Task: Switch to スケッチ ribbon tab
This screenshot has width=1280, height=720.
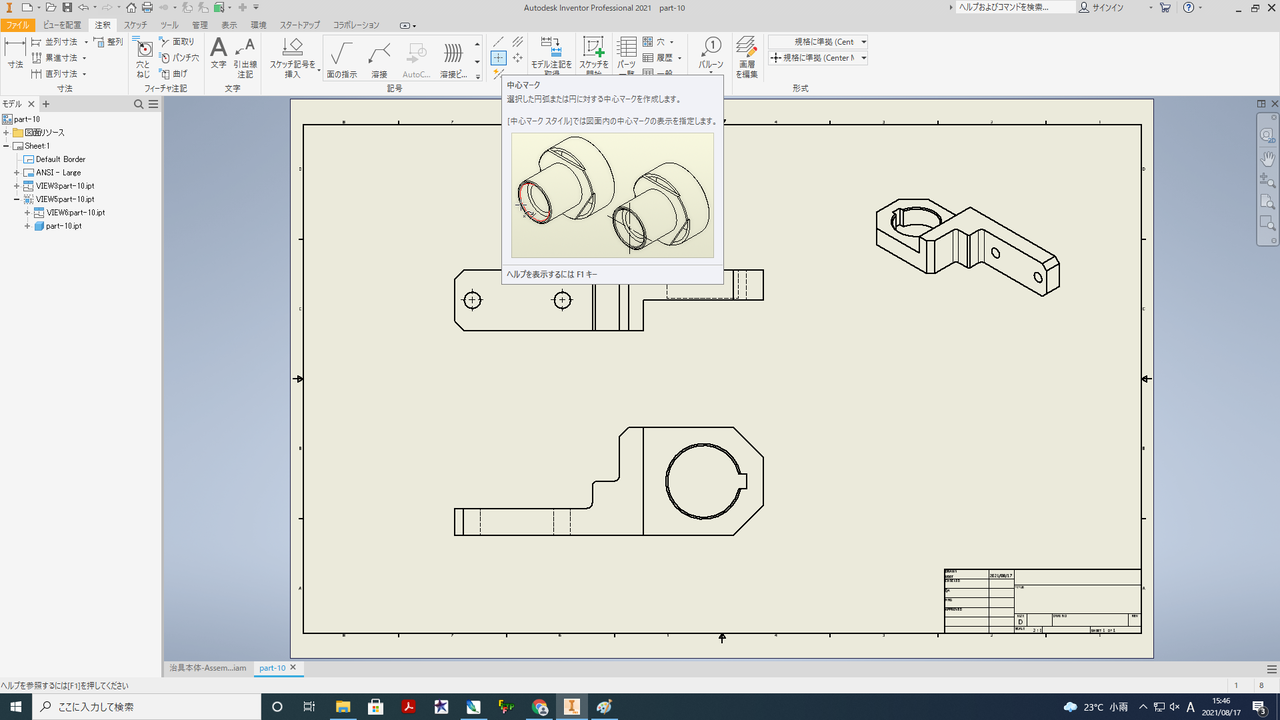Action: coord(135,24)
